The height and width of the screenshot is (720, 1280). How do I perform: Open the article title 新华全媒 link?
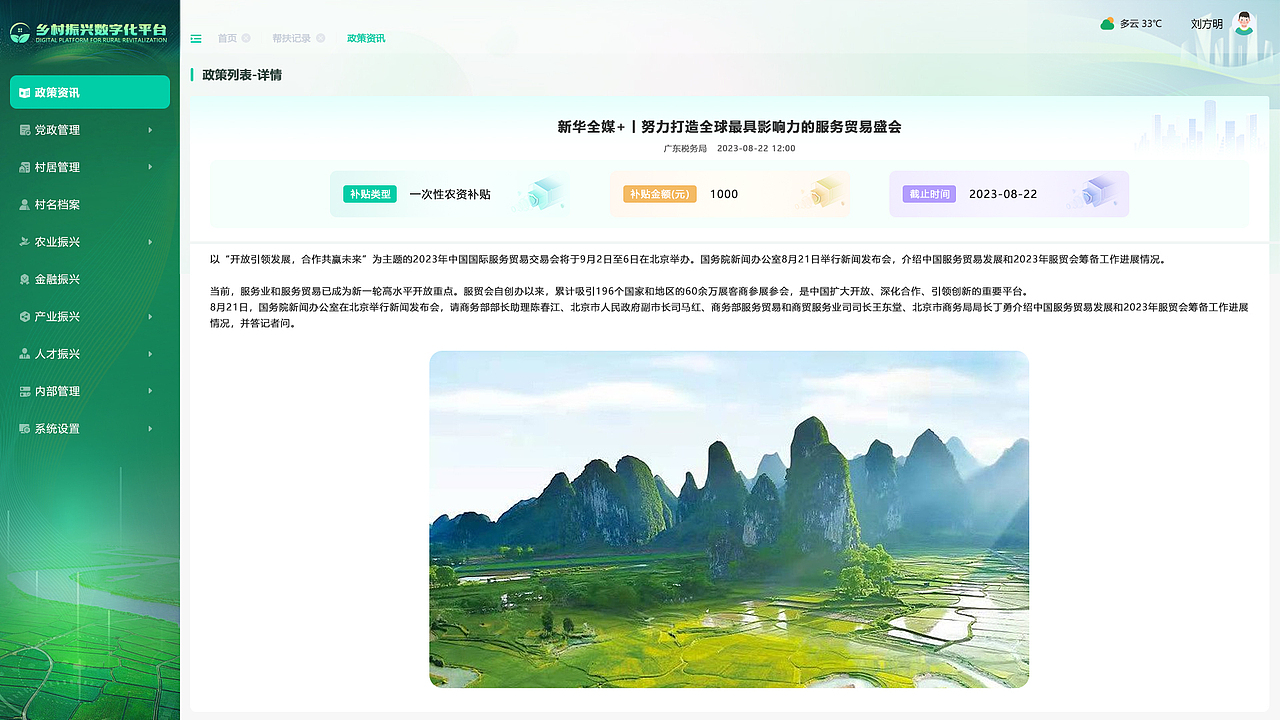728,127
